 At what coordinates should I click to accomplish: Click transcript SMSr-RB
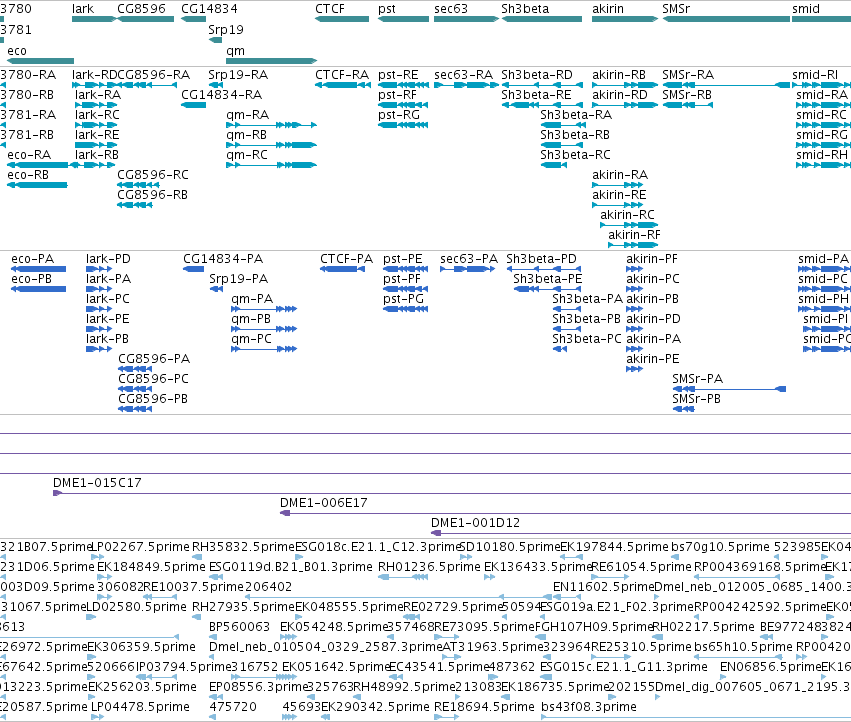coord(687,105)
